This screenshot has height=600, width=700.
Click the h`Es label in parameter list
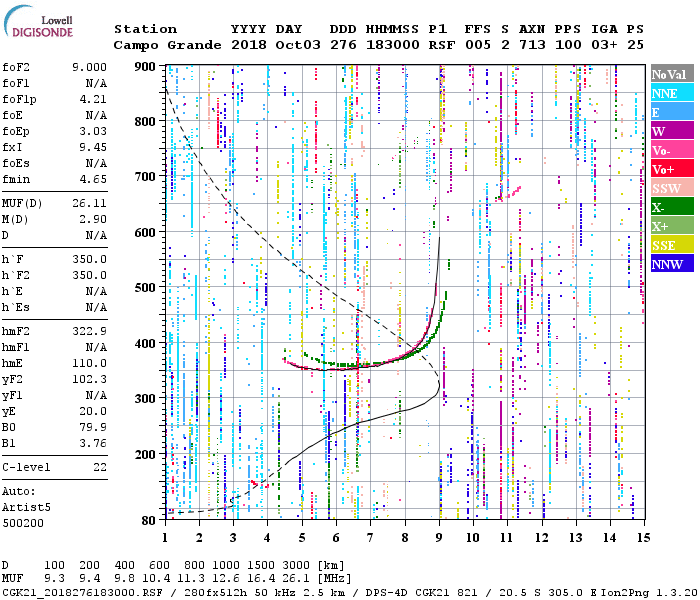[x=16, y=308]
